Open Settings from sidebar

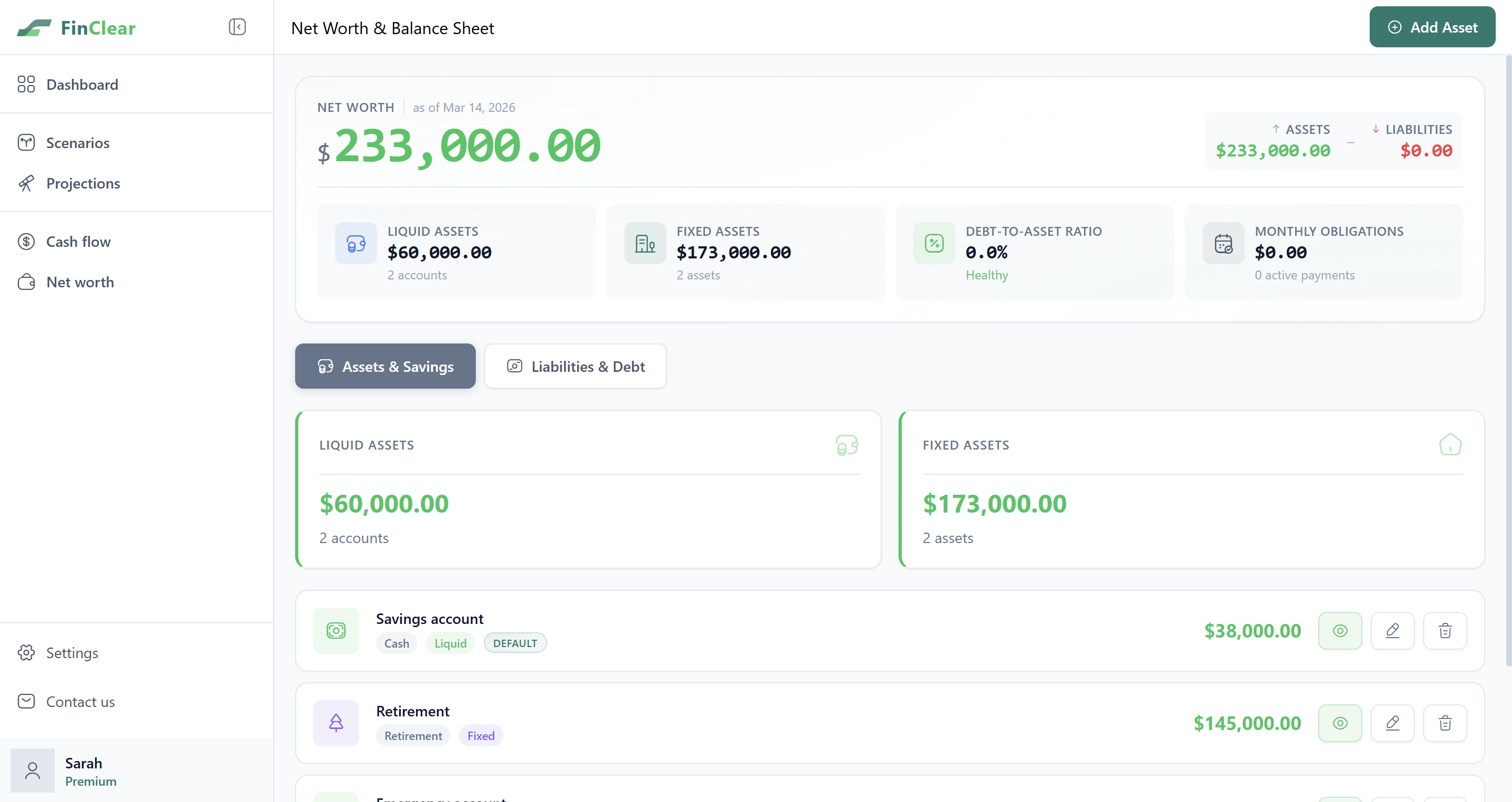point(71,653)
